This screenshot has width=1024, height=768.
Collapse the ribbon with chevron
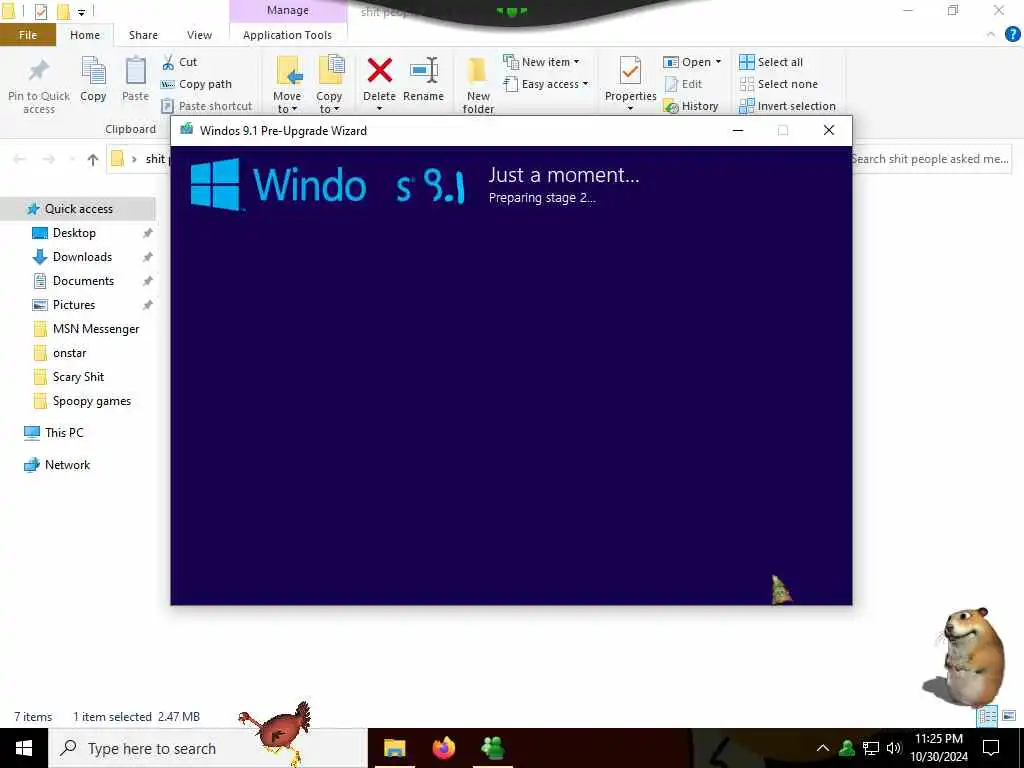[x=991, y=35]
